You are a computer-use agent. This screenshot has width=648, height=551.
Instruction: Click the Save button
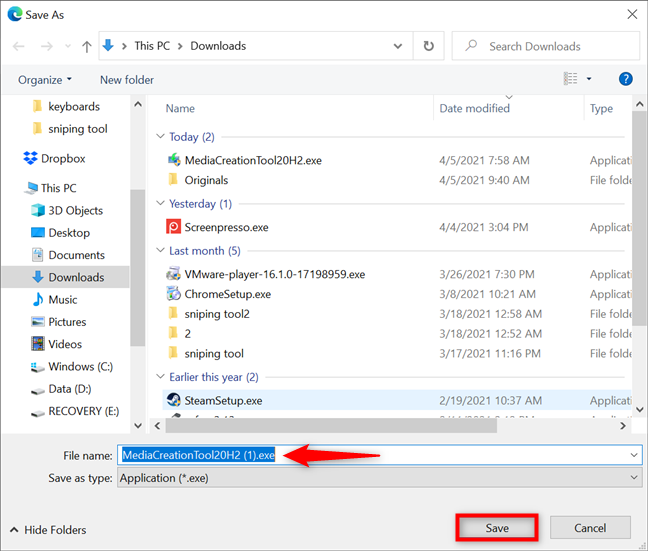[x=497, y=528]
